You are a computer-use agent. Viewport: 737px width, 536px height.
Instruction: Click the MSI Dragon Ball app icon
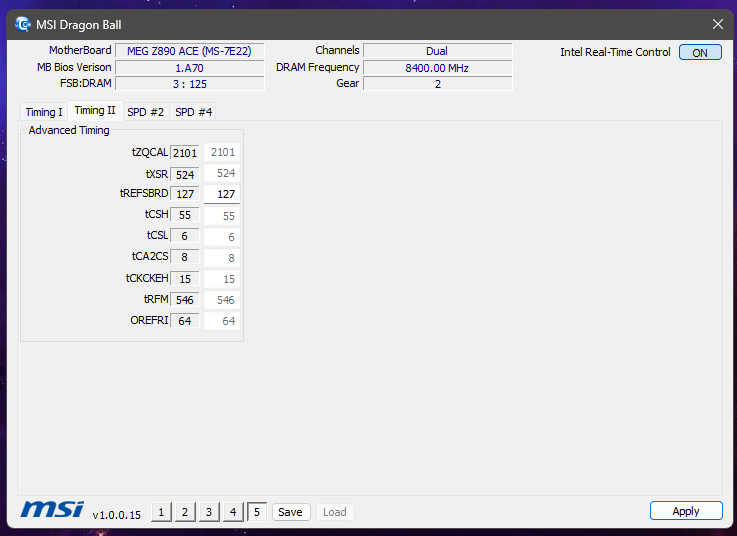coord(23,24)
